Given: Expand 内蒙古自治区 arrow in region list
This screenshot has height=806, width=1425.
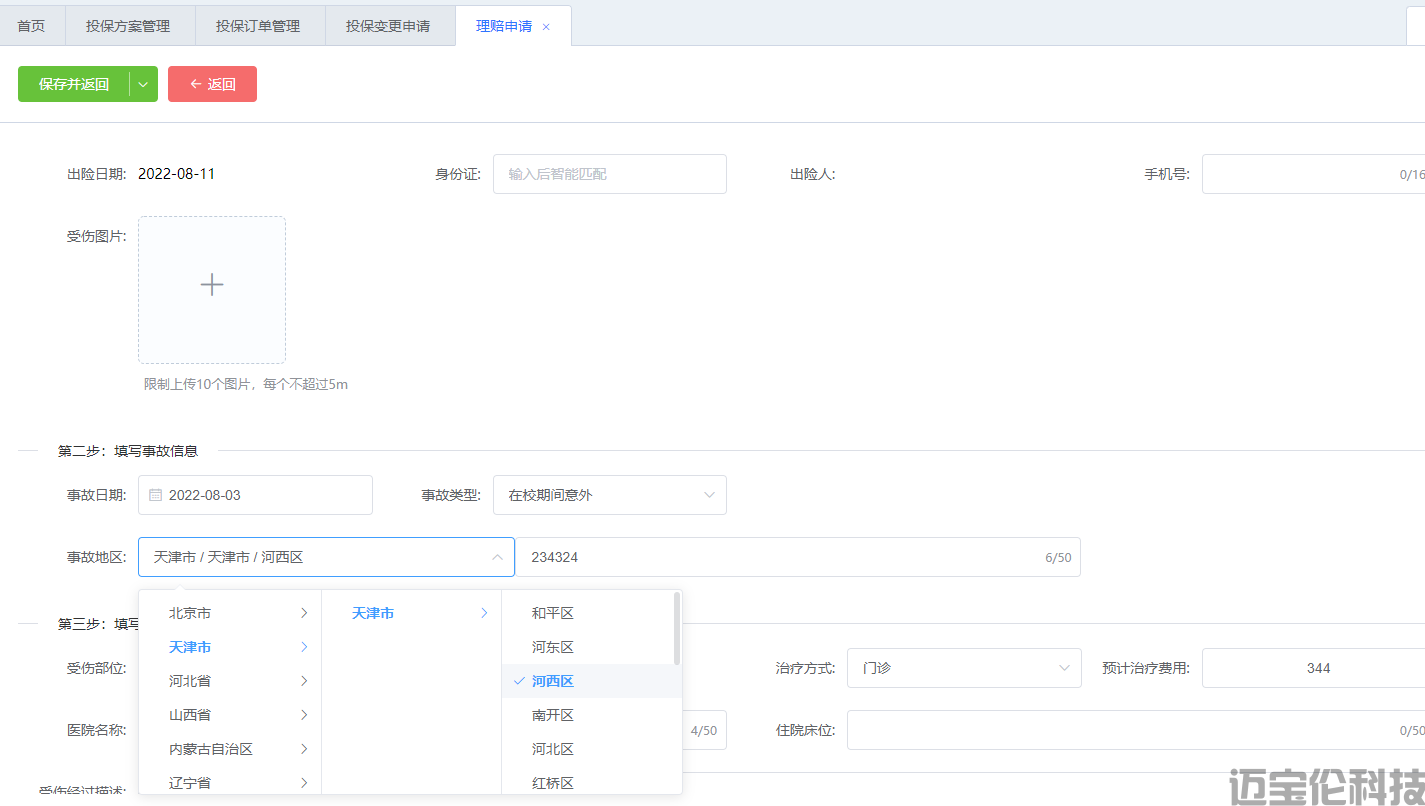Looking at the screenshot, I should 304,749.
